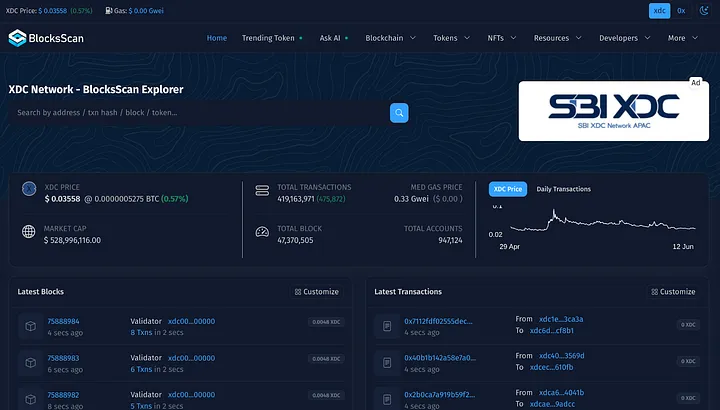720x410 pixels.
Task: Click total block value 47,370,505
Action: point(295,240)
